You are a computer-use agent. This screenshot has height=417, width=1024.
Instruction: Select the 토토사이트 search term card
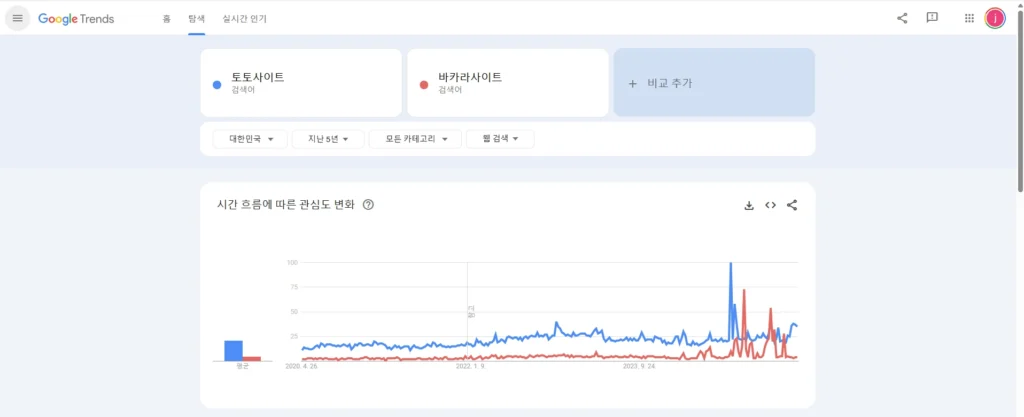pos(300,83)
